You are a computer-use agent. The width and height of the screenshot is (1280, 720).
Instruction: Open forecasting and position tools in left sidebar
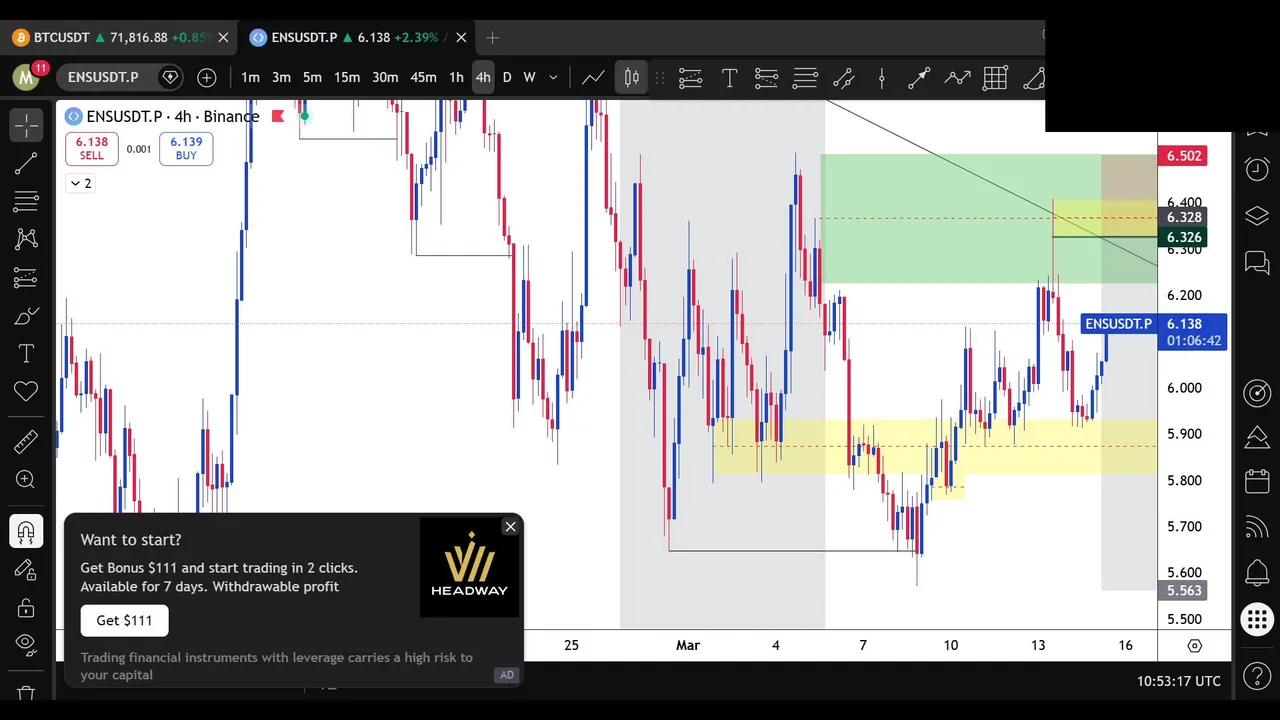pyautogui.click(x=26, y=277)
